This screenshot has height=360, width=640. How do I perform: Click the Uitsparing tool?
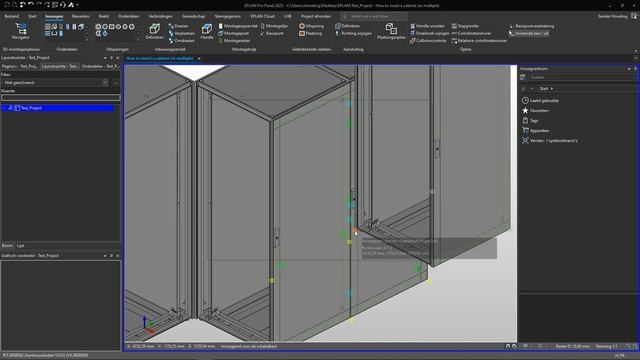tap(311, 26)
